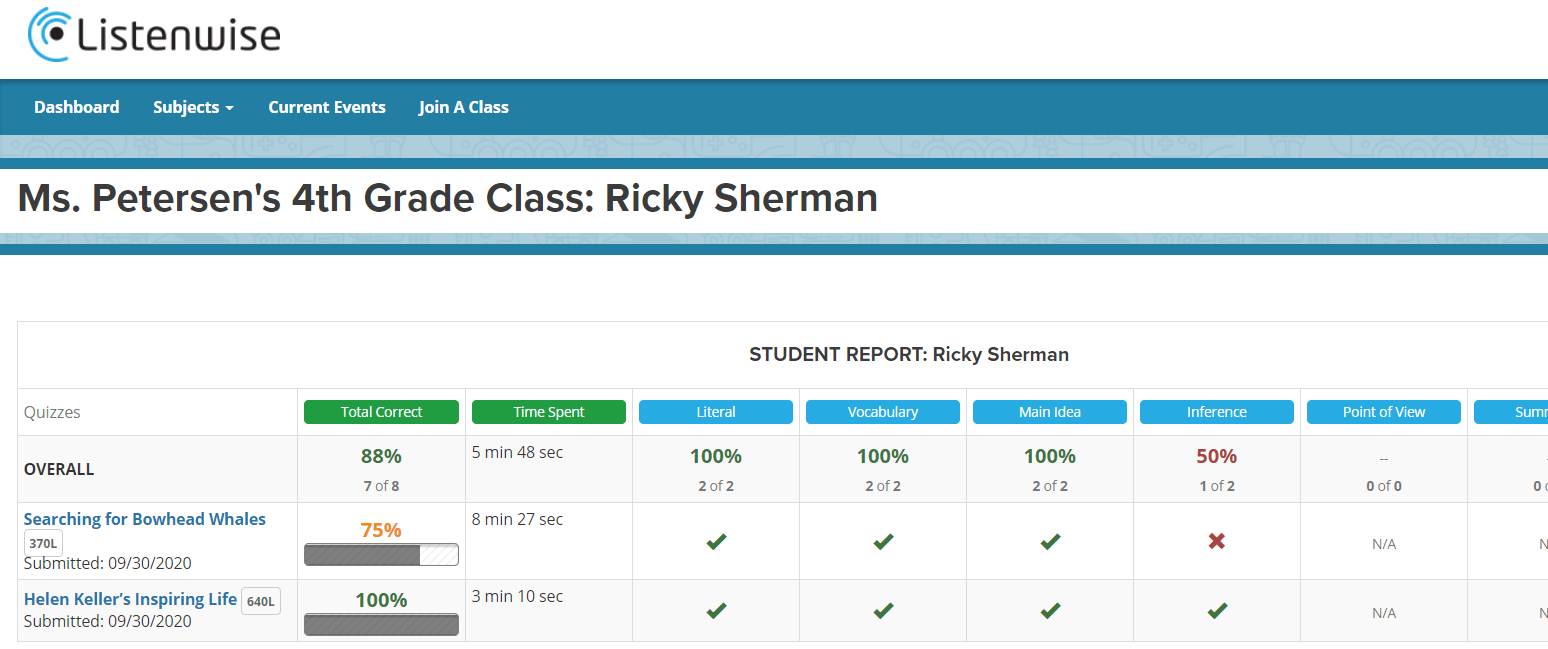This screenshot has width=1548, height=649.
Task: Click the Vocabulary checkmark for Bowhead Whales
Action: [x=882, y=541]
